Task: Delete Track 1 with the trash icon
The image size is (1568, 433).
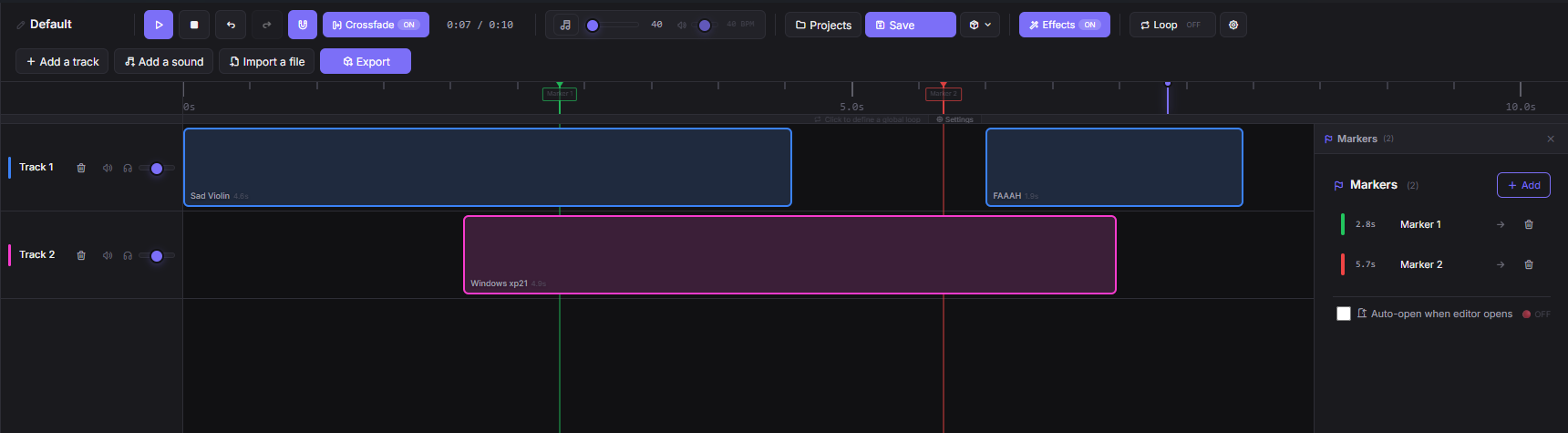Action: click(x=81, y=168)
